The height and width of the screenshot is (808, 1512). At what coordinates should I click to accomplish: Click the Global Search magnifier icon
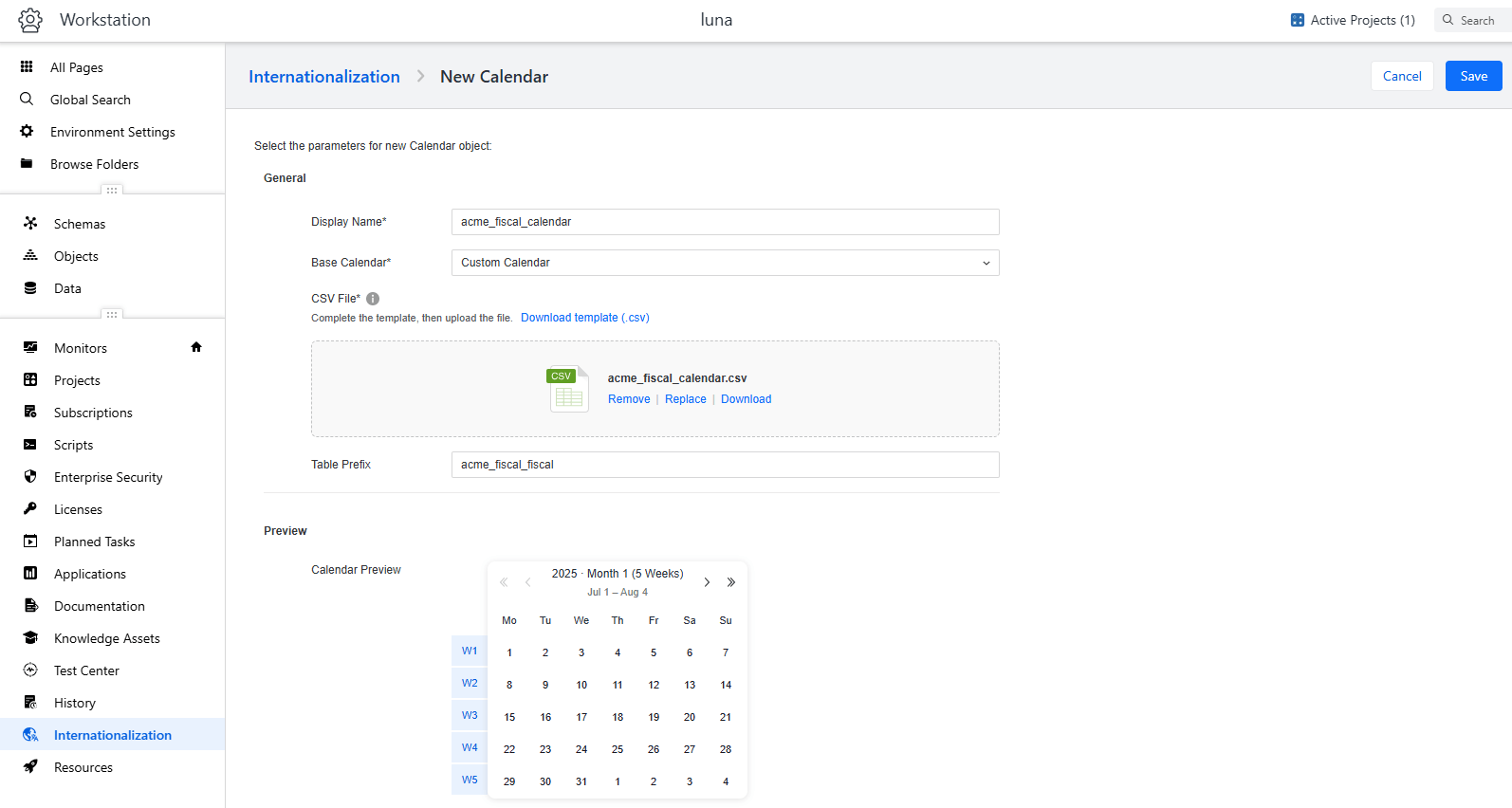tap(27, 99)
